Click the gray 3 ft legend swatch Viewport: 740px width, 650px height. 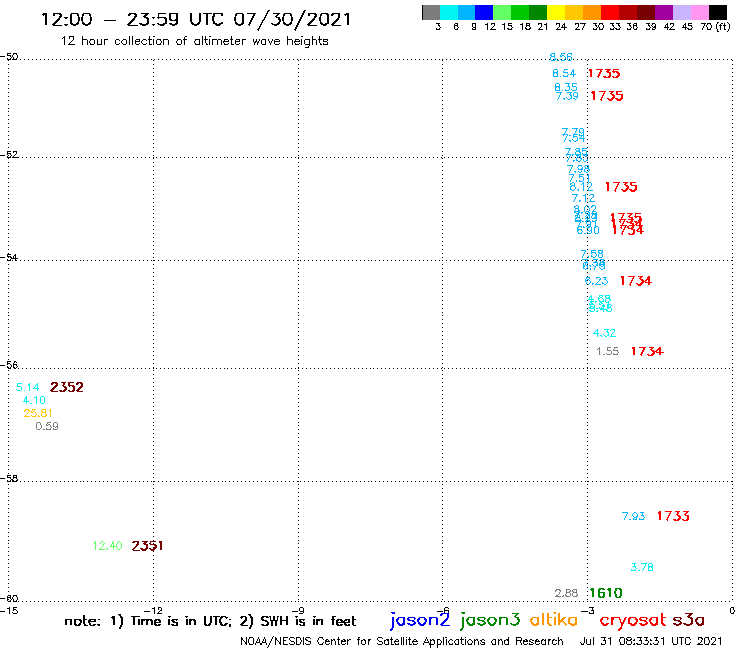click(x=431, y=12)
